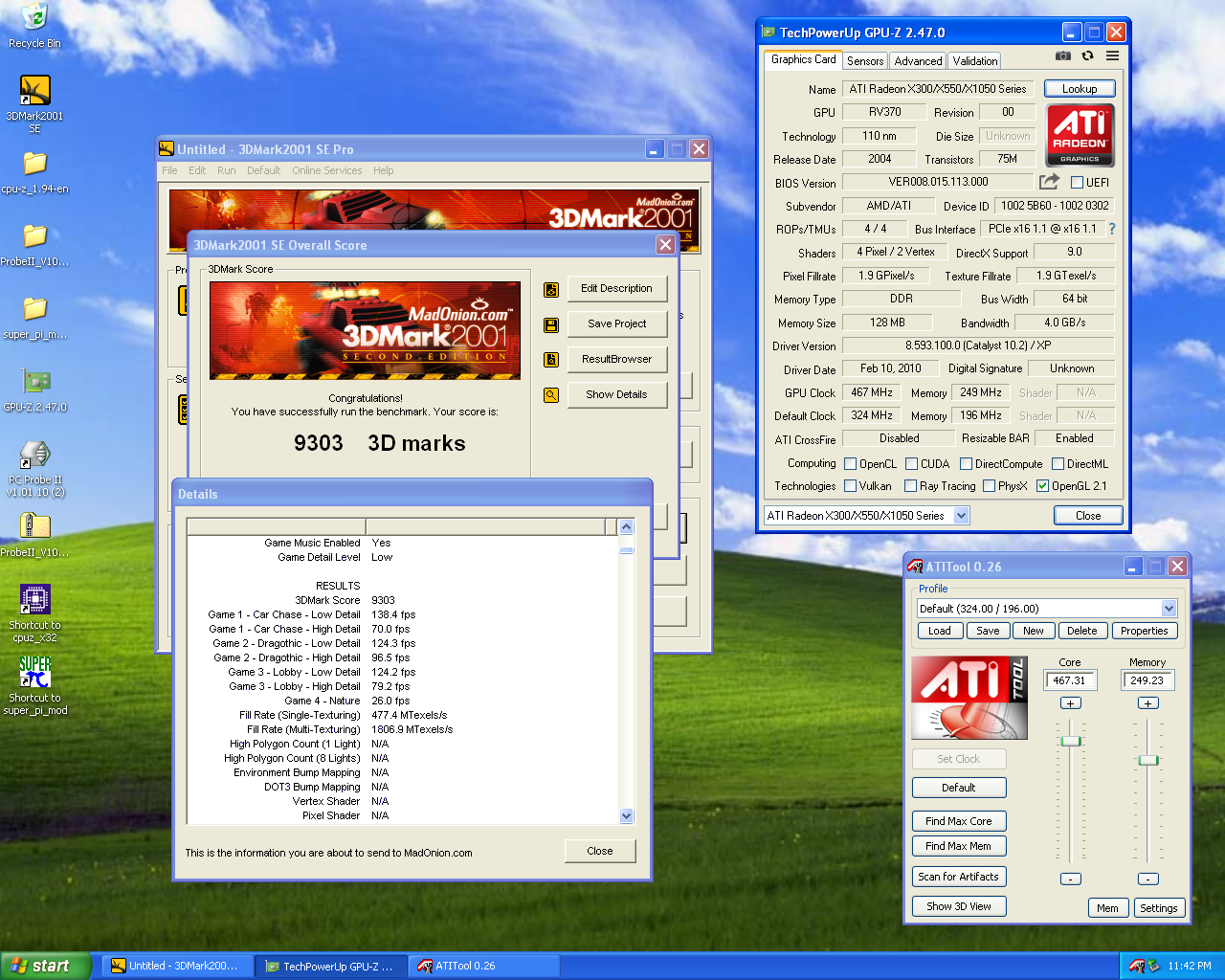The height and width of the screenshot is (980, 1225).
Task: Click the Windows start button
Action: (x=46, y=966)
